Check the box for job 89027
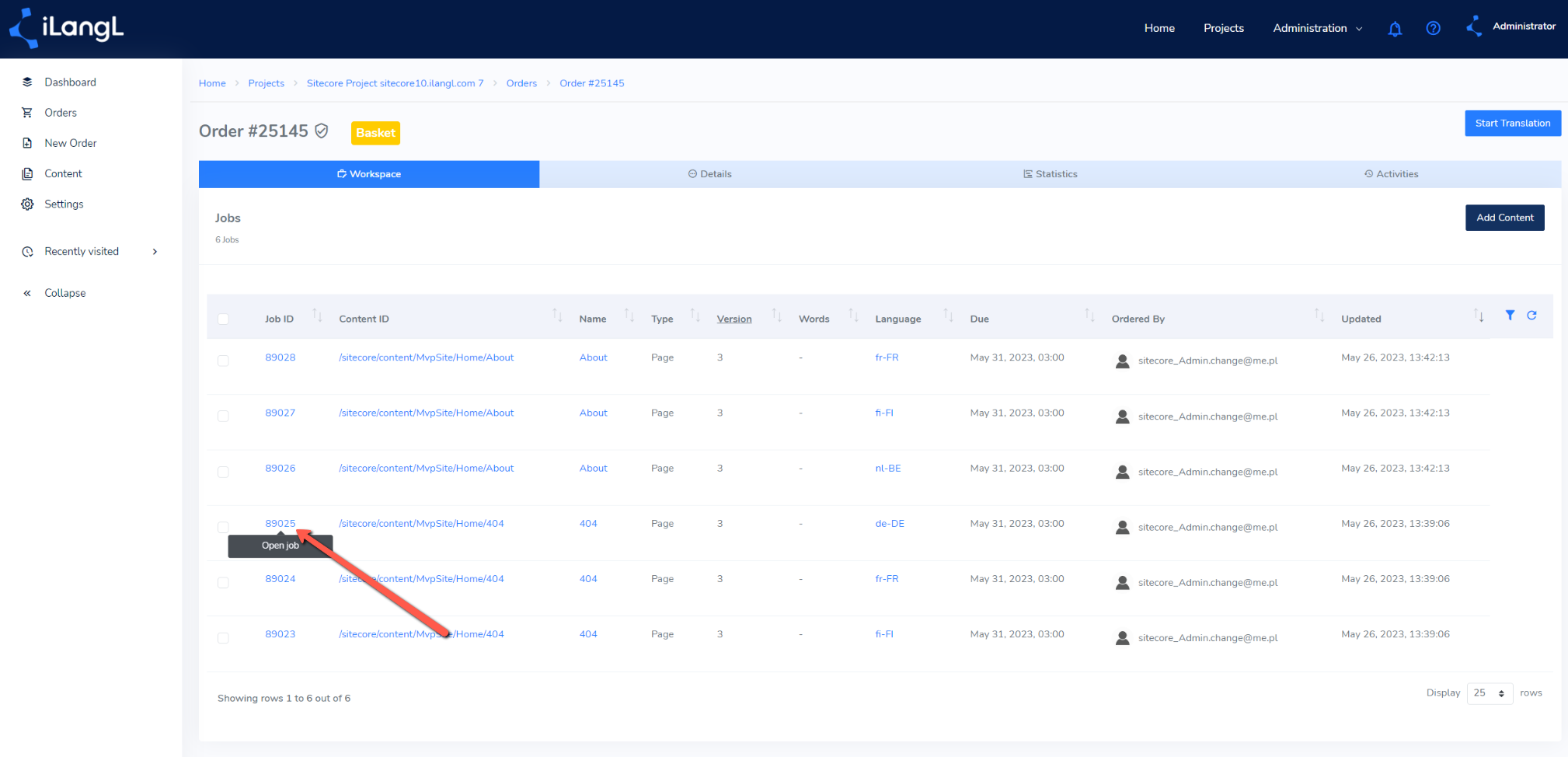Image resolution: width=1568 pixels, height=757 pixels. [223, 416]
